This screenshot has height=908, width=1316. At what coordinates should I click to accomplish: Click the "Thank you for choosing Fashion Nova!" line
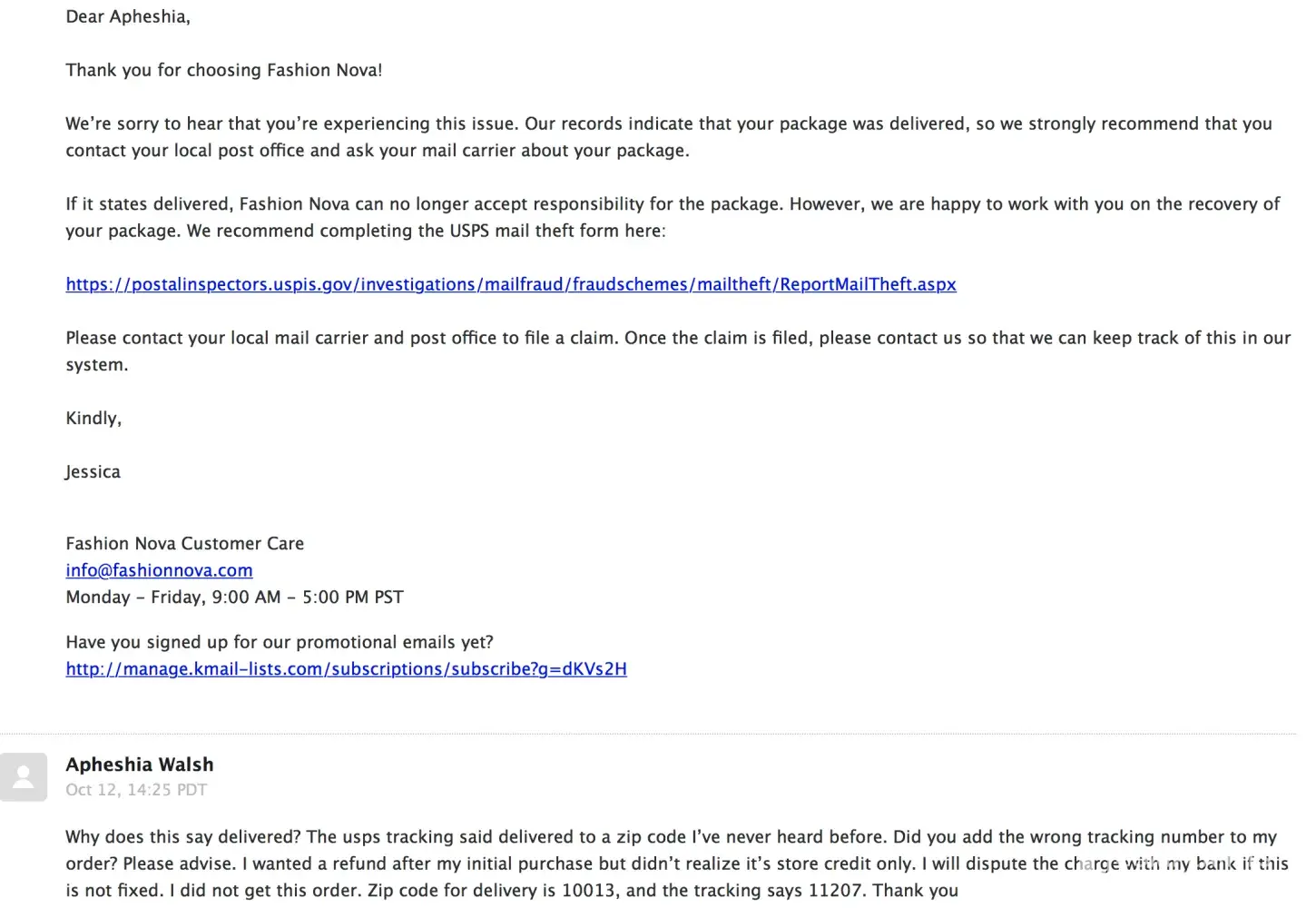[223, 70]
